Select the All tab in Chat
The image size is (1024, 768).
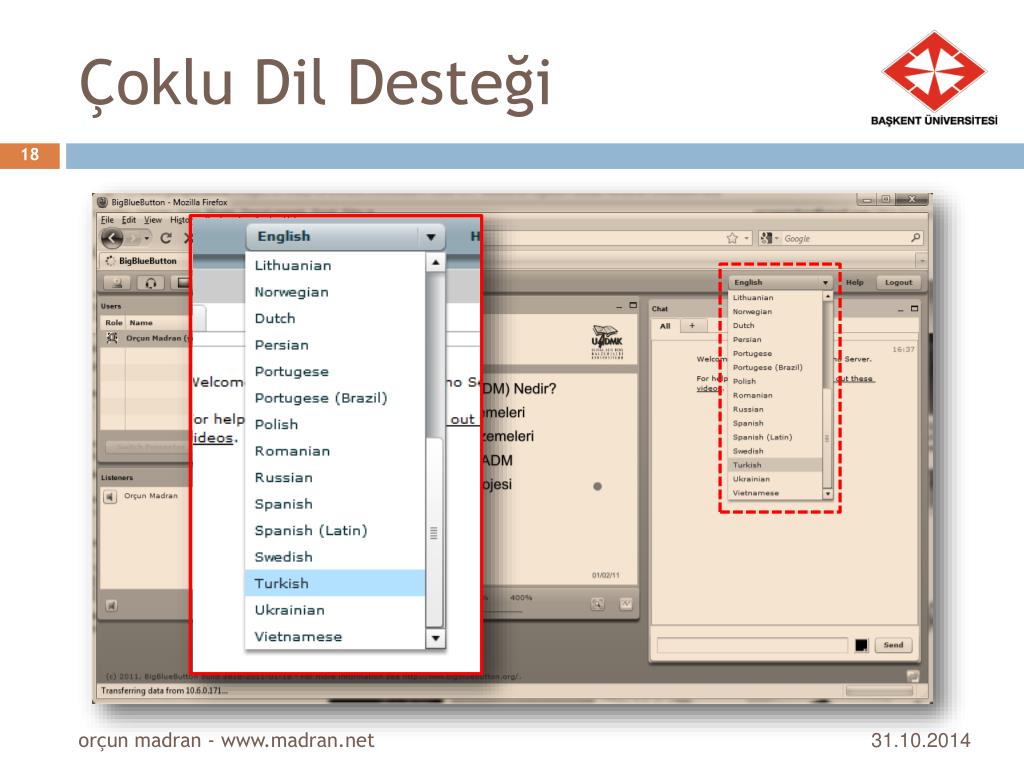click(665, 326)
